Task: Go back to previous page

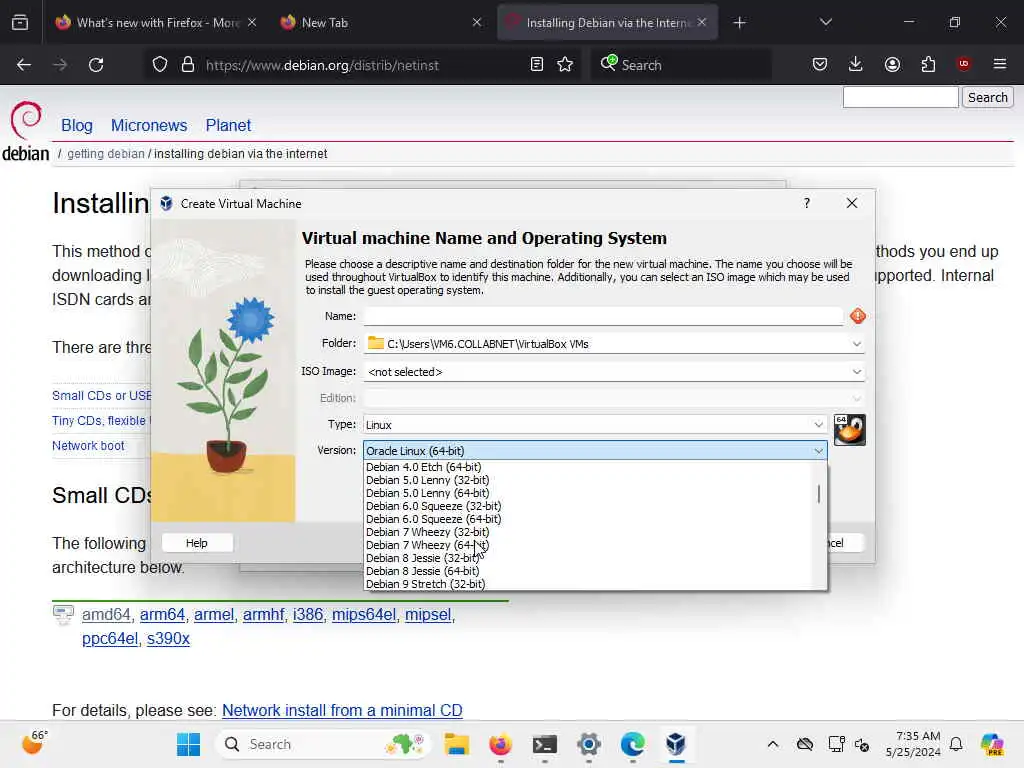Action: click(24, 65)
